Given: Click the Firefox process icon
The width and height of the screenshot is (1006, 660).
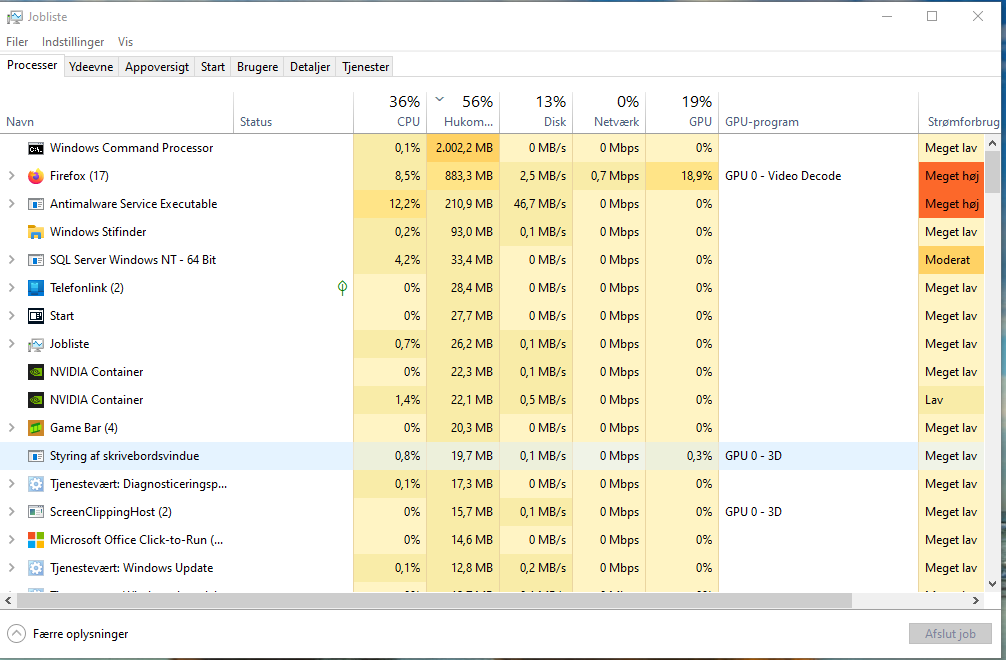Looking at the screenshot, I should tap(36, 176).
